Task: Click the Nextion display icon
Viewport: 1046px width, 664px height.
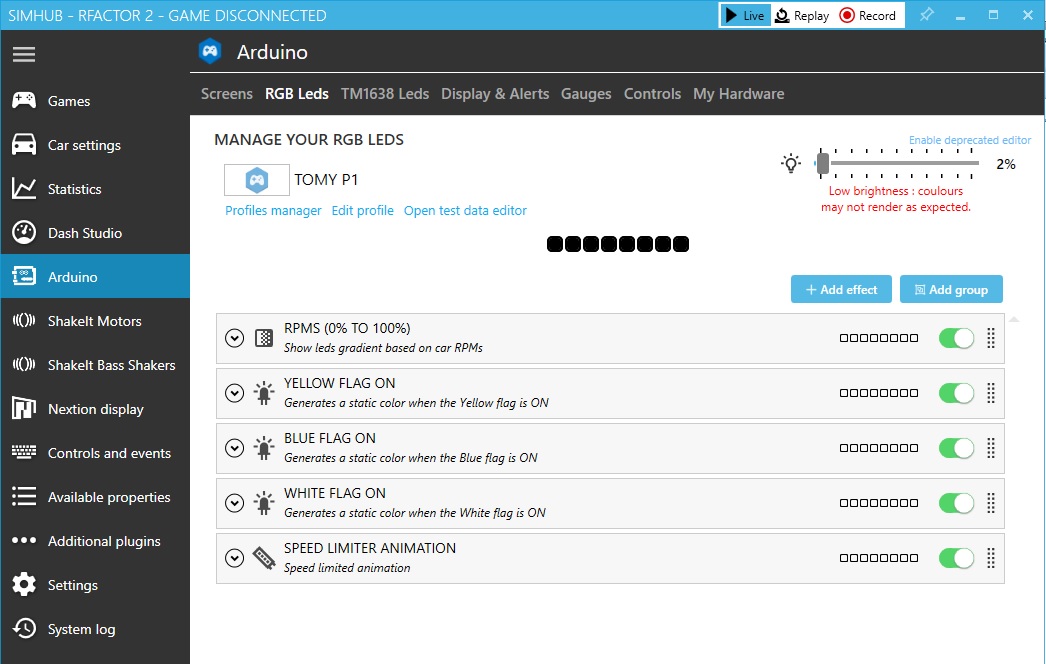Action: coord(24,408)
